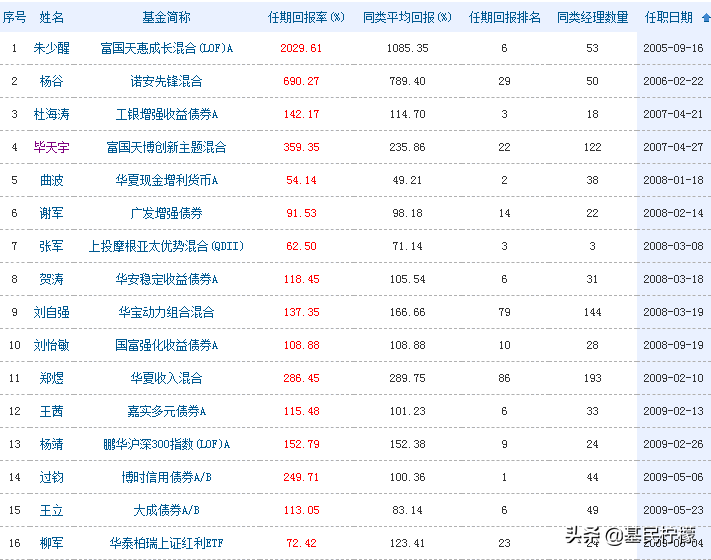The height and width of the screenshot is (560, 711).
Task: Select return value 91.53
Action: point(301,213)
